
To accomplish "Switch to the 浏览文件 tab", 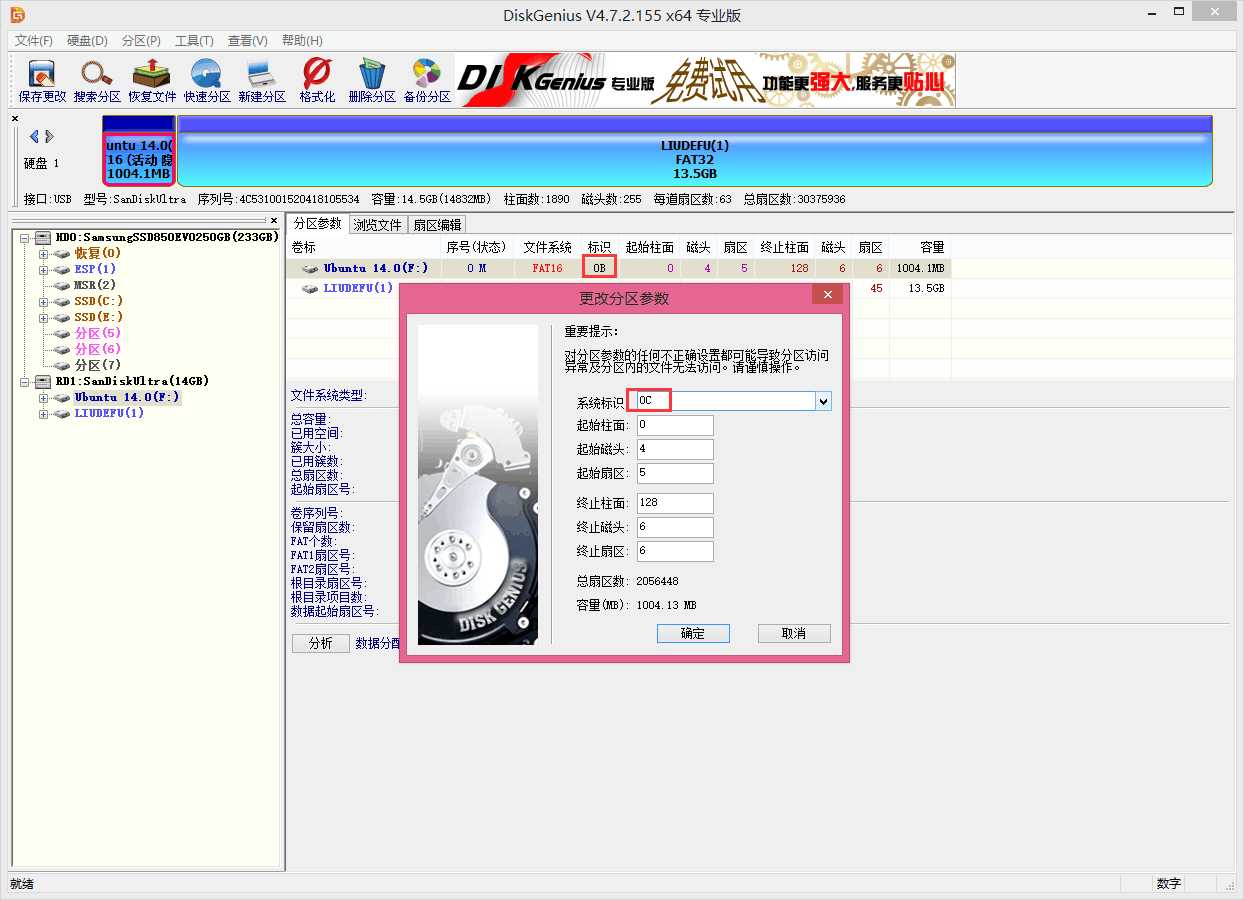I will (377, 225).
